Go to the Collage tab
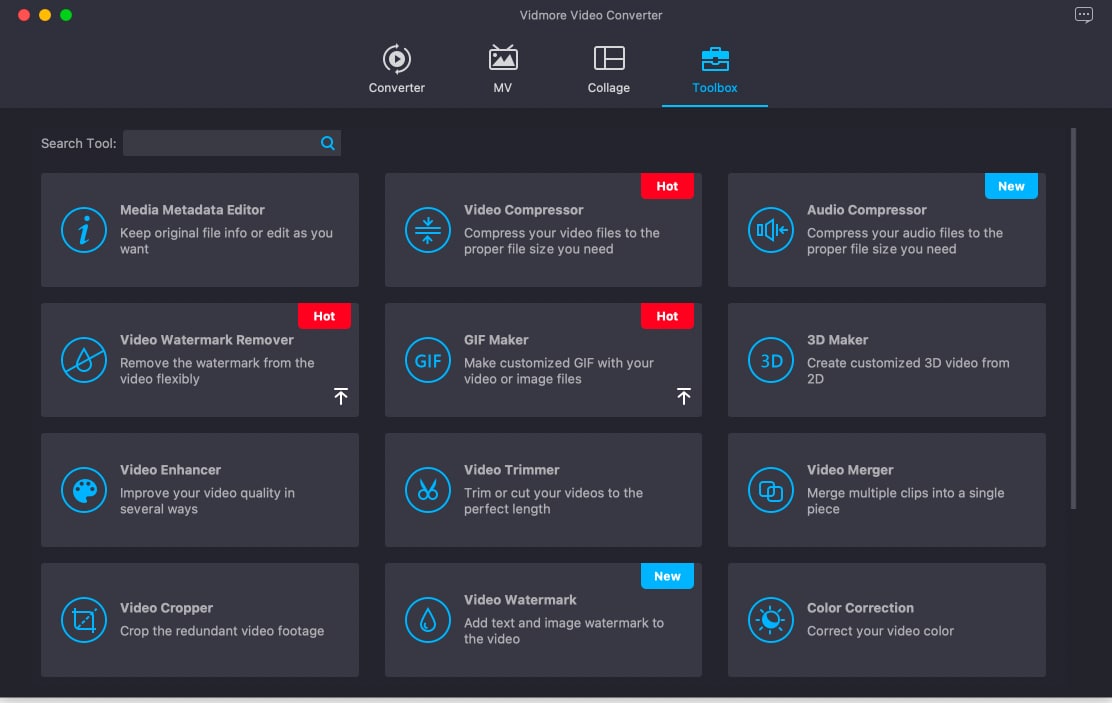 (609, 69)
